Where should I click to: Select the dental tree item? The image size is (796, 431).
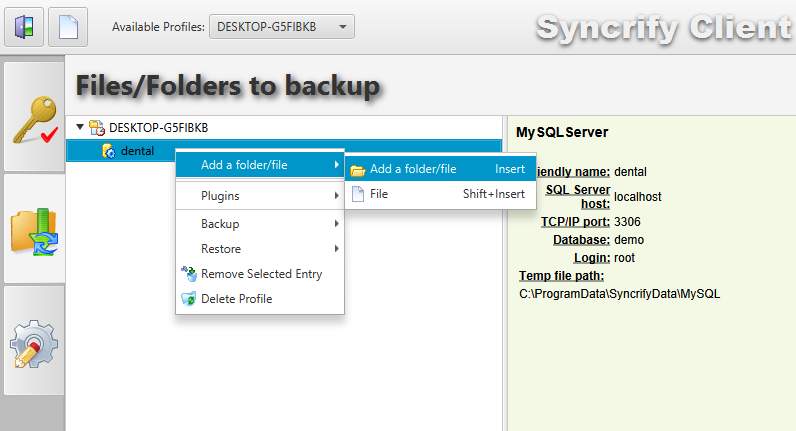click(137, 151)
